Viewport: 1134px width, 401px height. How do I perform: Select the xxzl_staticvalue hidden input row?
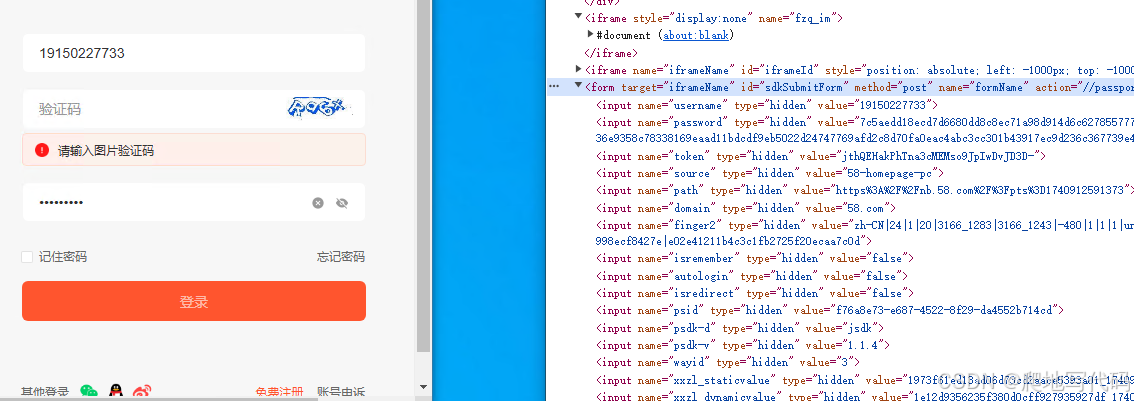(x=864, y=380)
